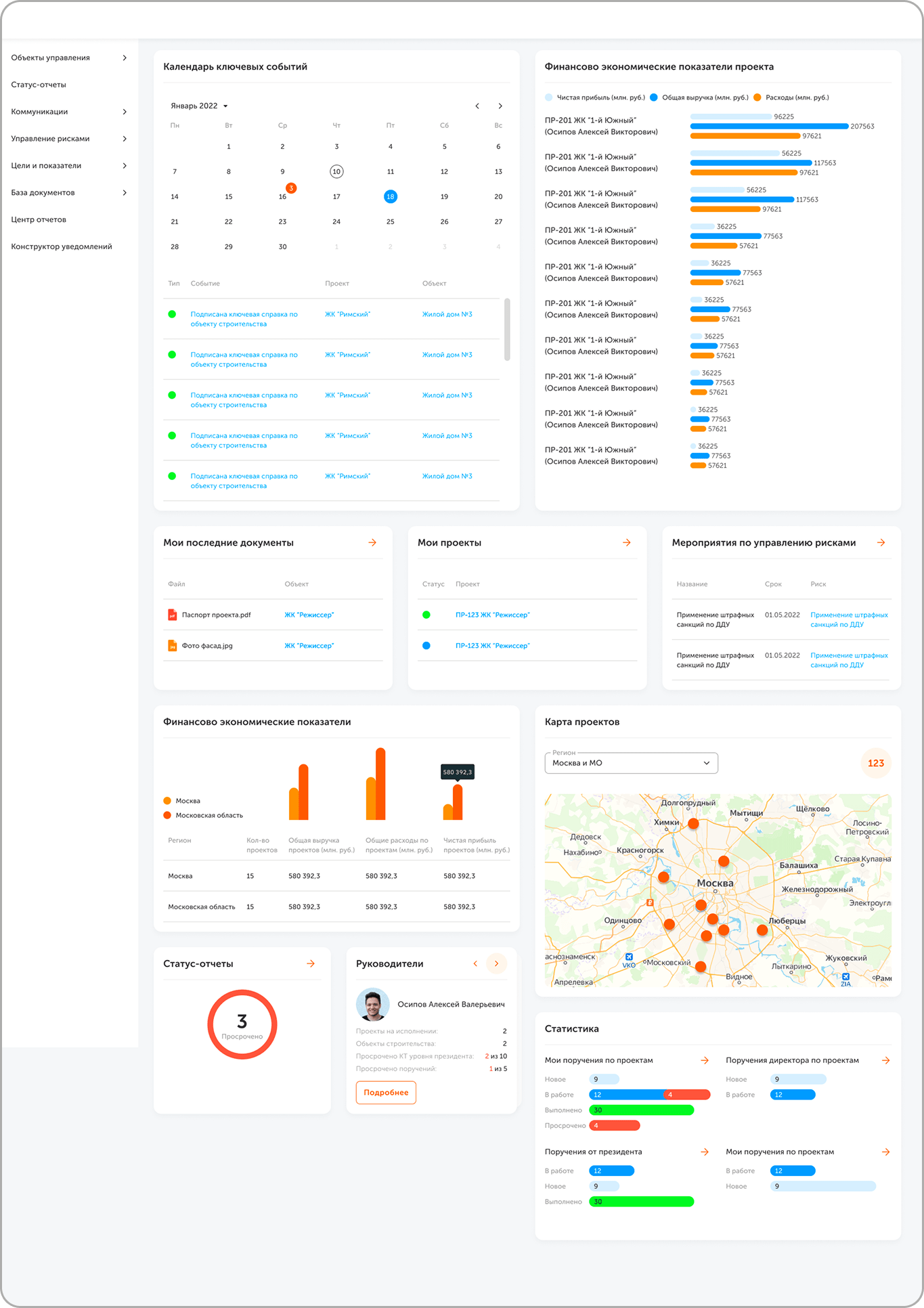This screenshot has width=924, height=1308.
Task: Open Конструктор уведомлений in the sidebar
Action: coord(62,247)
